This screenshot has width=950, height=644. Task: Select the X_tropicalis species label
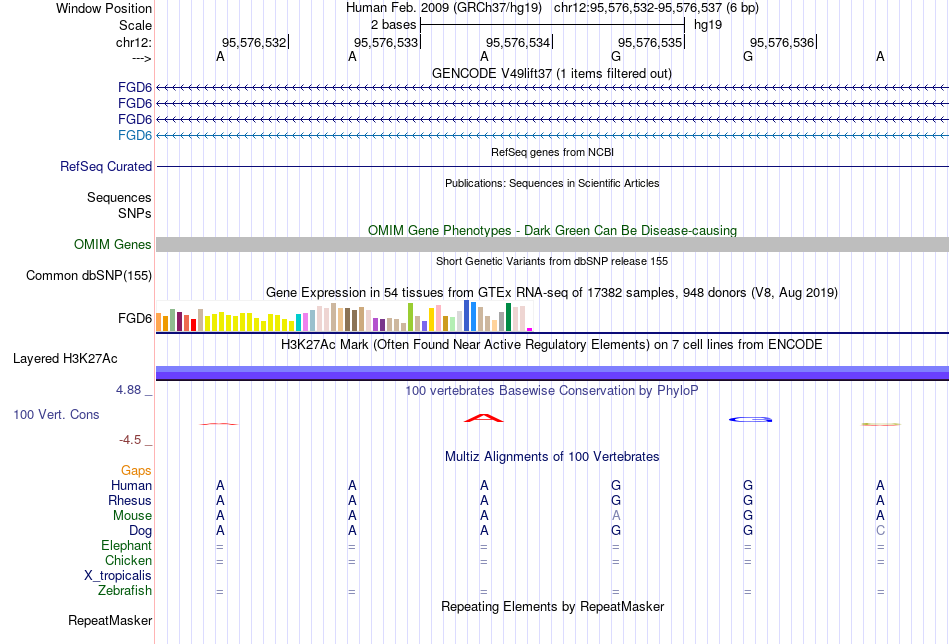pos(118,576)
